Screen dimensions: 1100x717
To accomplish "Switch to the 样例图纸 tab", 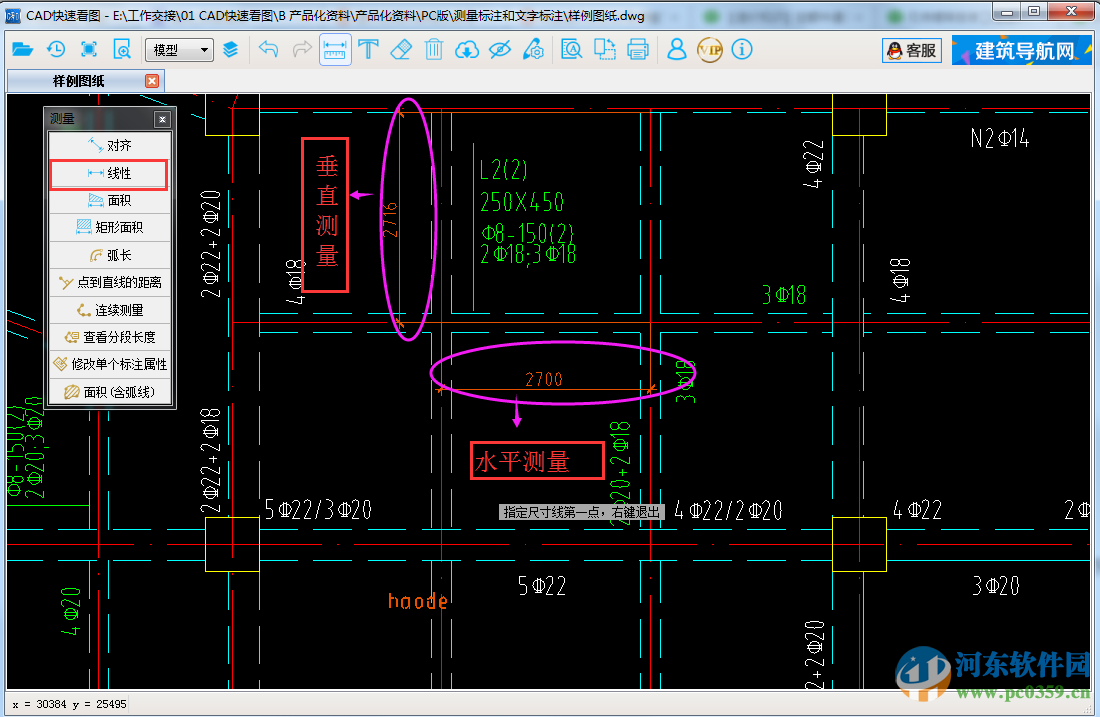I will (78, 81).
